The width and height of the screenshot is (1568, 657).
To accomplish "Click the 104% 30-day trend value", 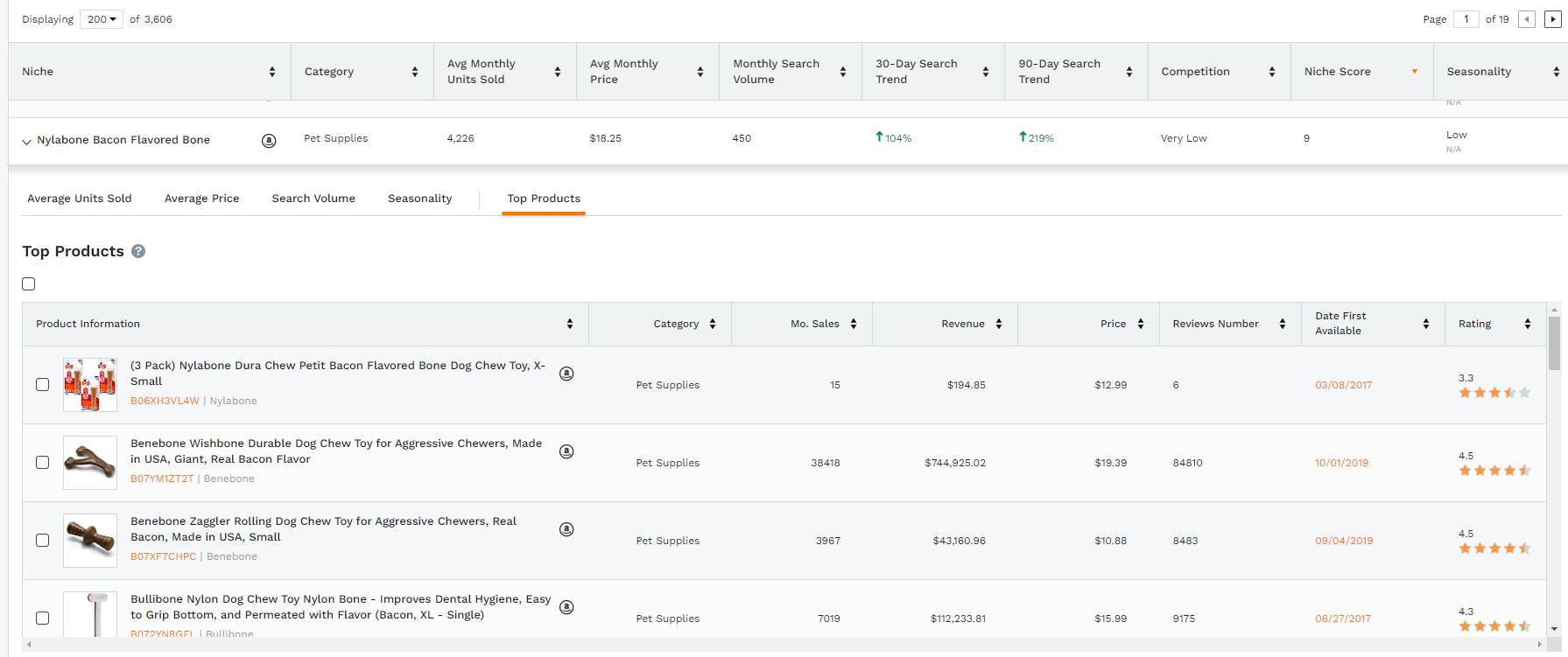I will 894,138.
